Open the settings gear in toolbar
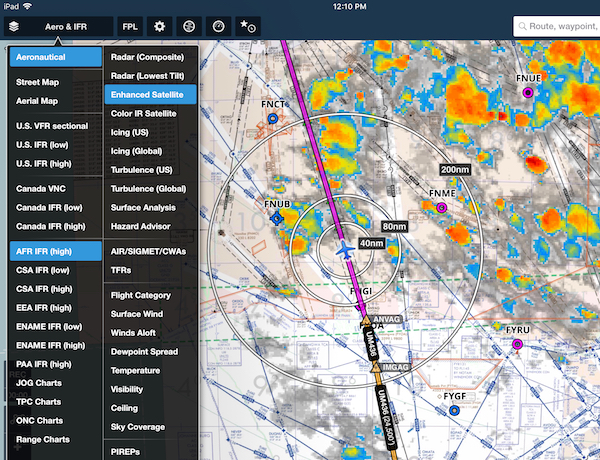The height and width of the screenshot is (460, 600). (x=159, y=27)
